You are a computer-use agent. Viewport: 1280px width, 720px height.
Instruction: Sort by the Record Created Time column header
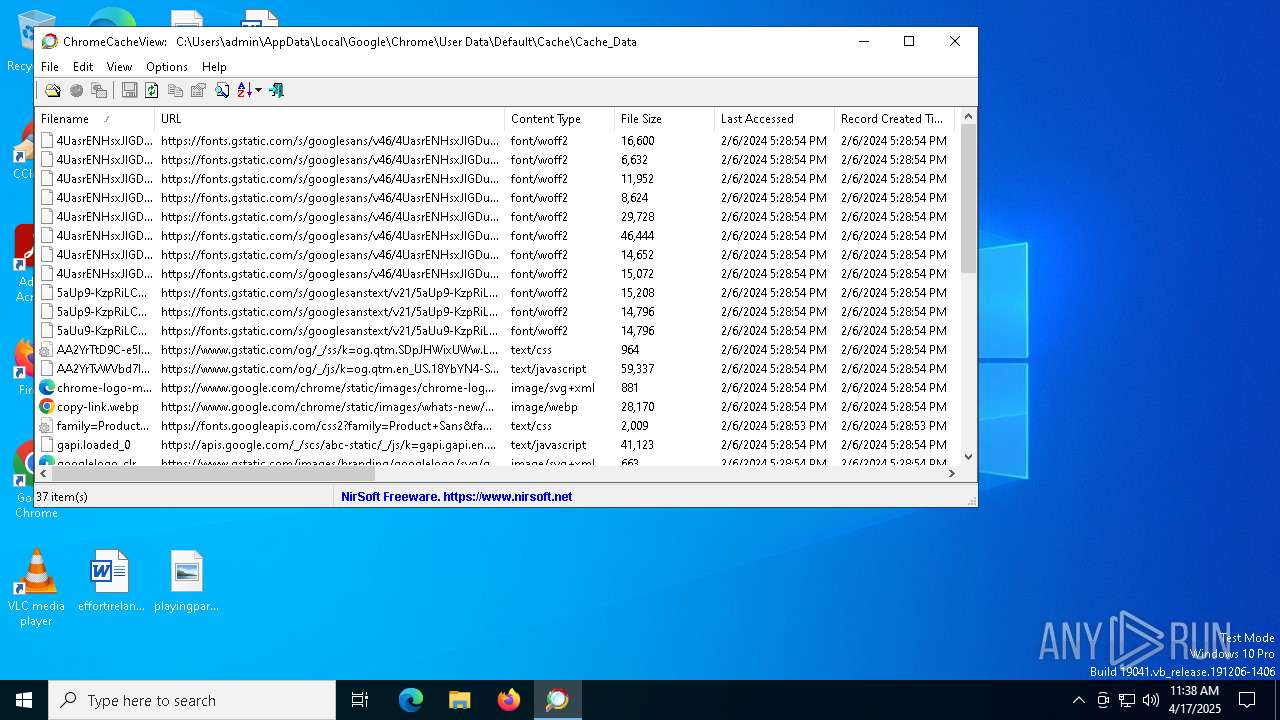895,118
